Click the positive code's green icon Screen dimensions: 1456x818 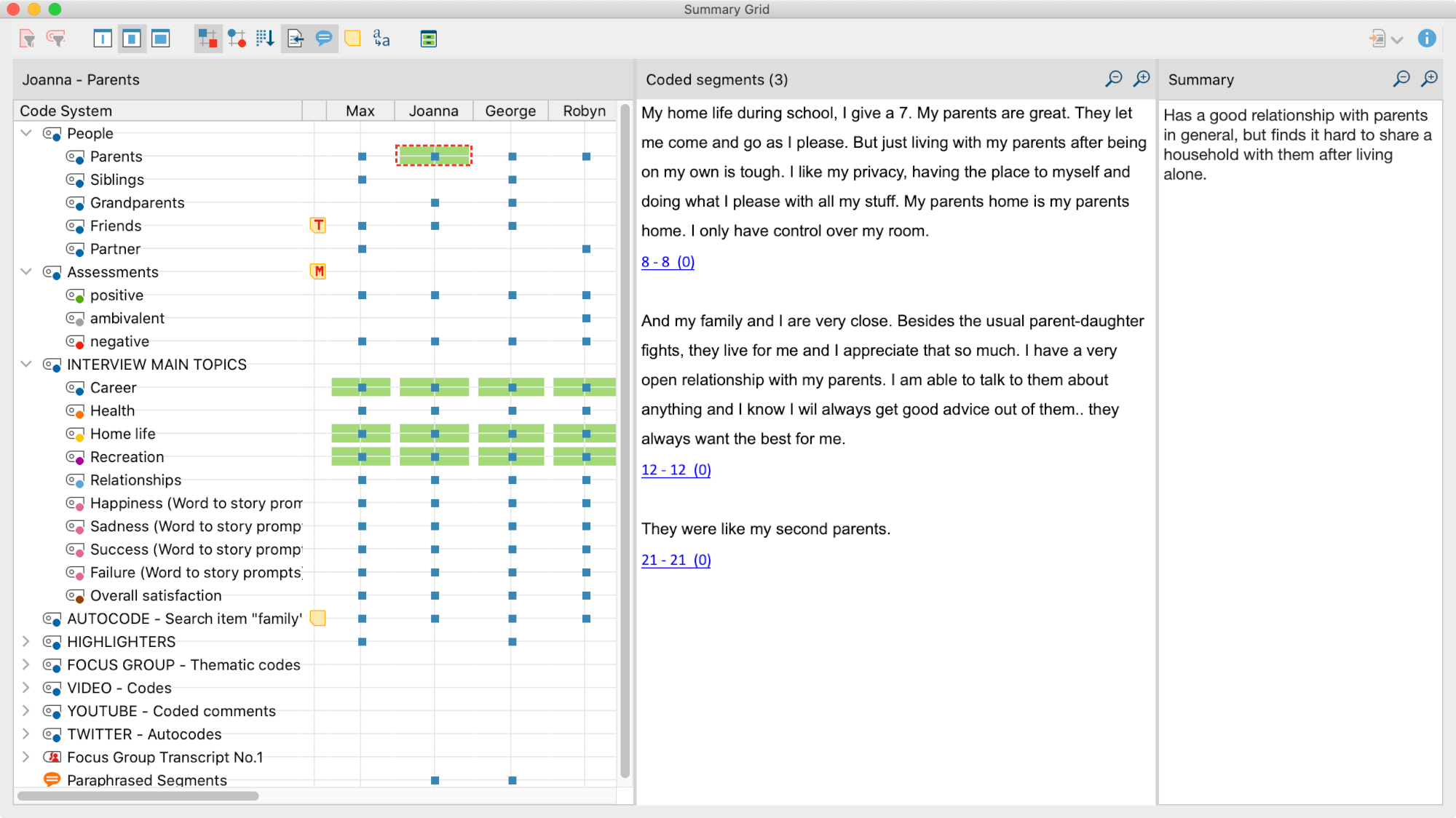point(75,295)
